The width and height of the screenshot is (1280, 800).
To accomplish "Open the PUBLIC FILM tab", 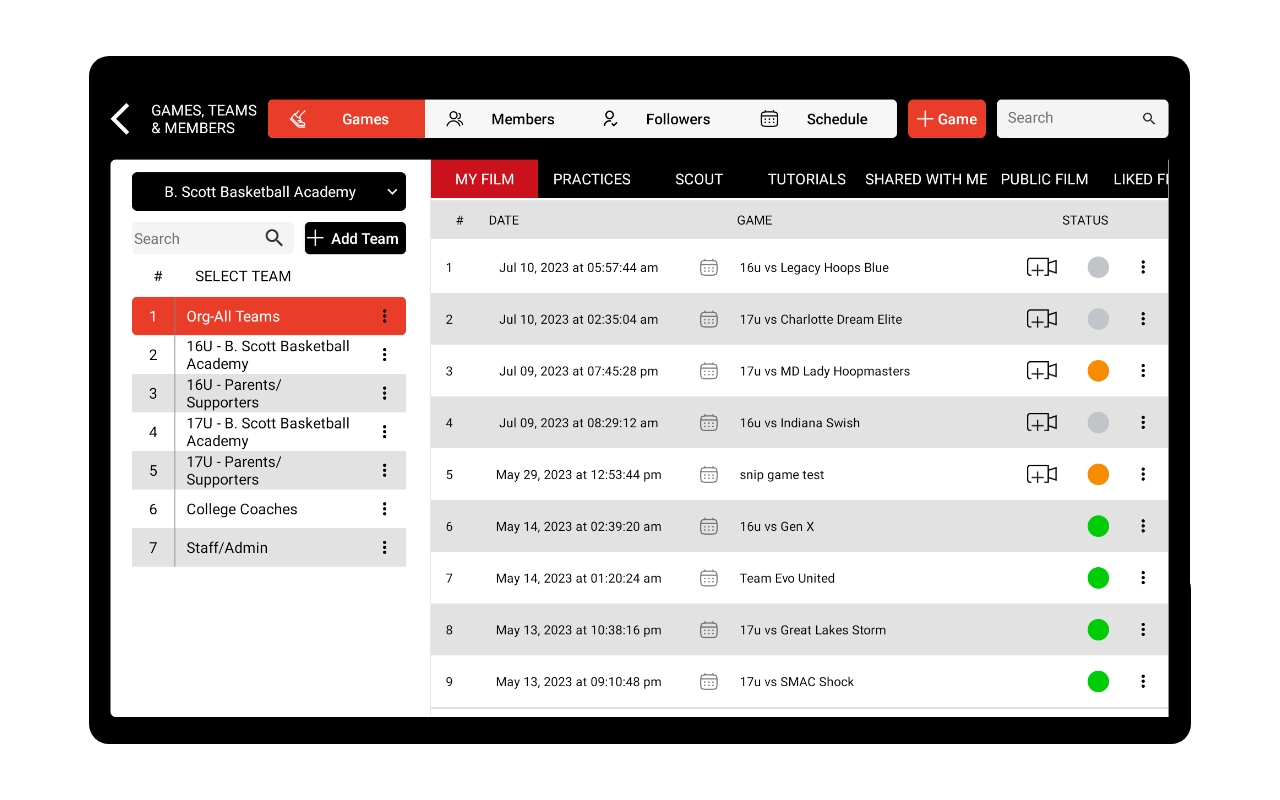I will pos(1044,179).
